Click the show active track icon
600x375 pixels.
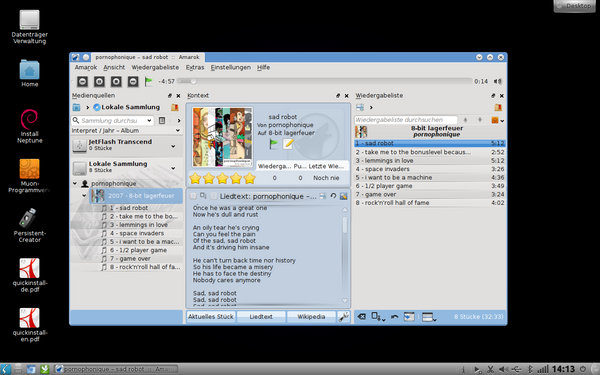(x=409, y=317)
